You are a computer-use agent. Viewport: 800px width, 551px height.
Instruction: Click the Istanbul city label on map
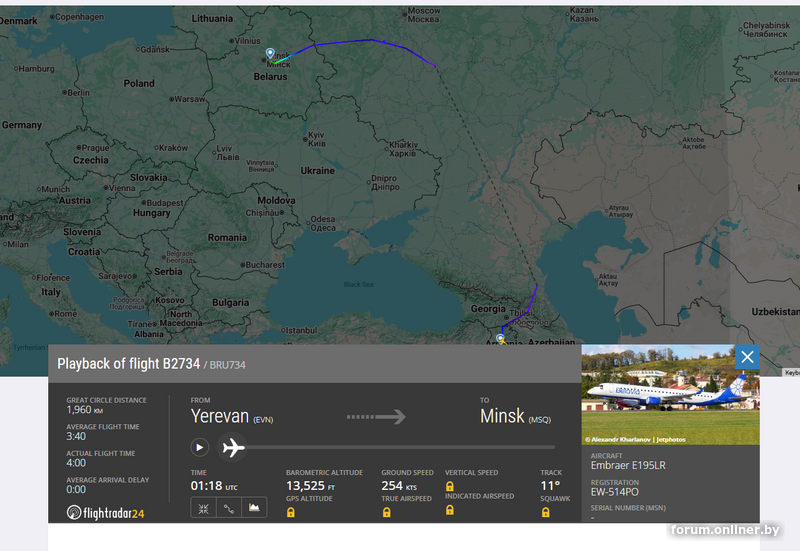301,330
